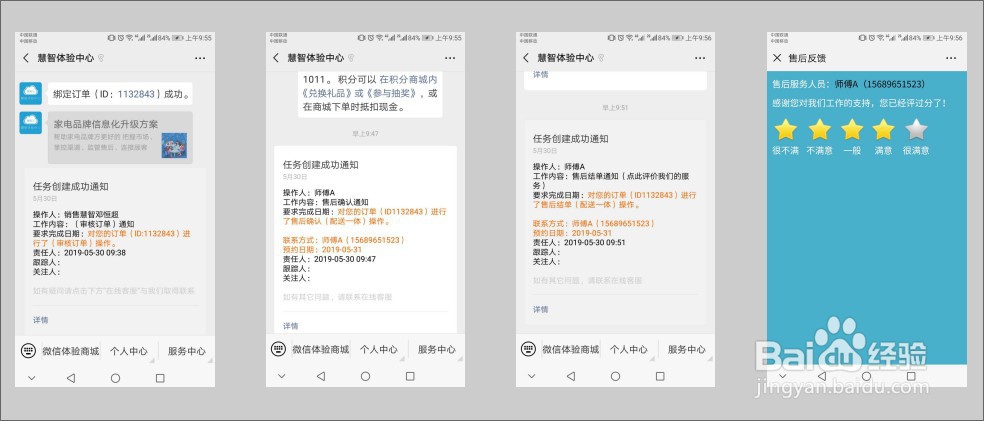This screenshot has width=984, height=421.
Task: Tap Android back triangle on 审核订单 screen
Action: [70, 378]
